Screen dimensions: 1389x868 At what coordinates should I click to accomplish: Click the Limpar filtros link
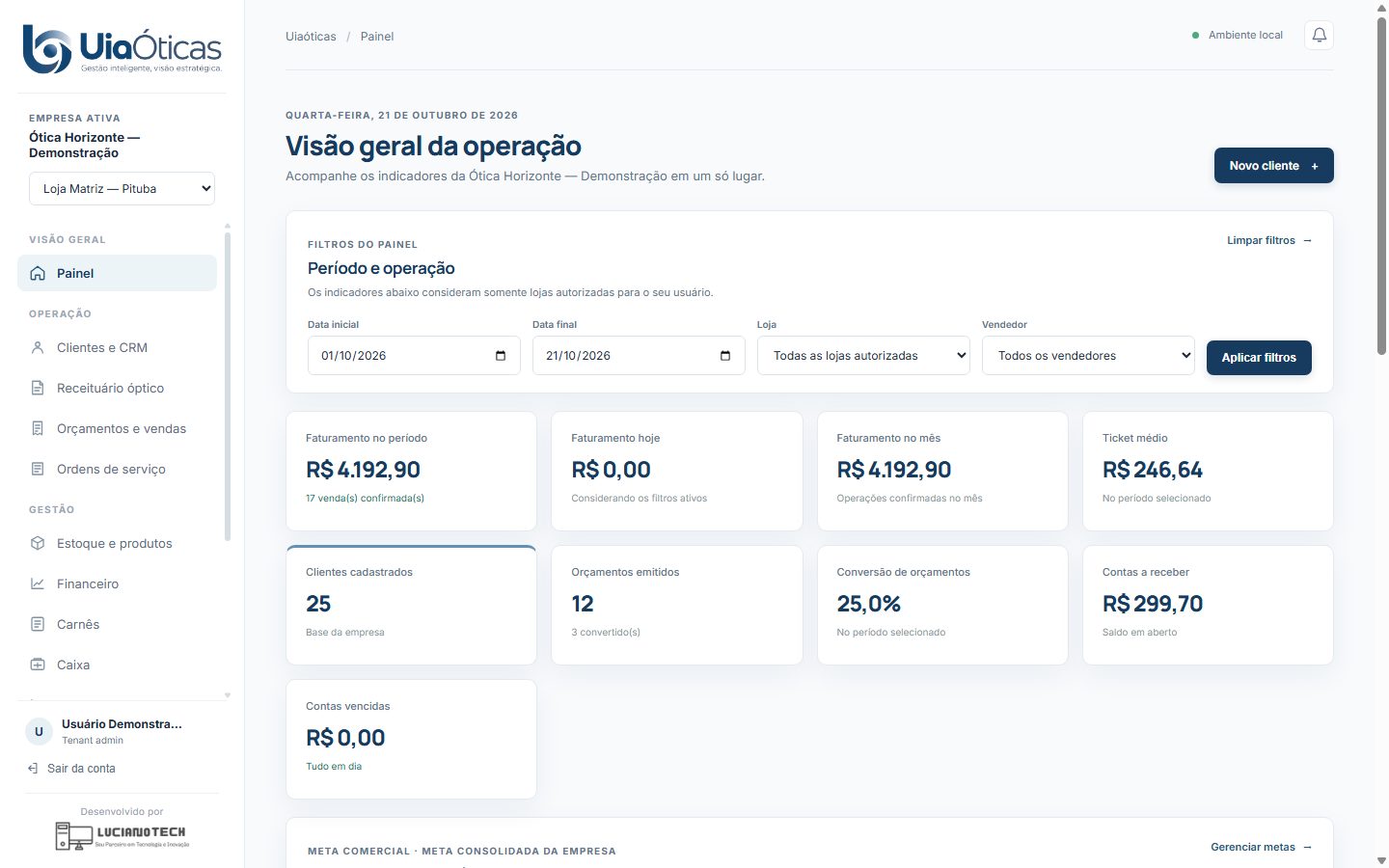[x=1269, y=240]
